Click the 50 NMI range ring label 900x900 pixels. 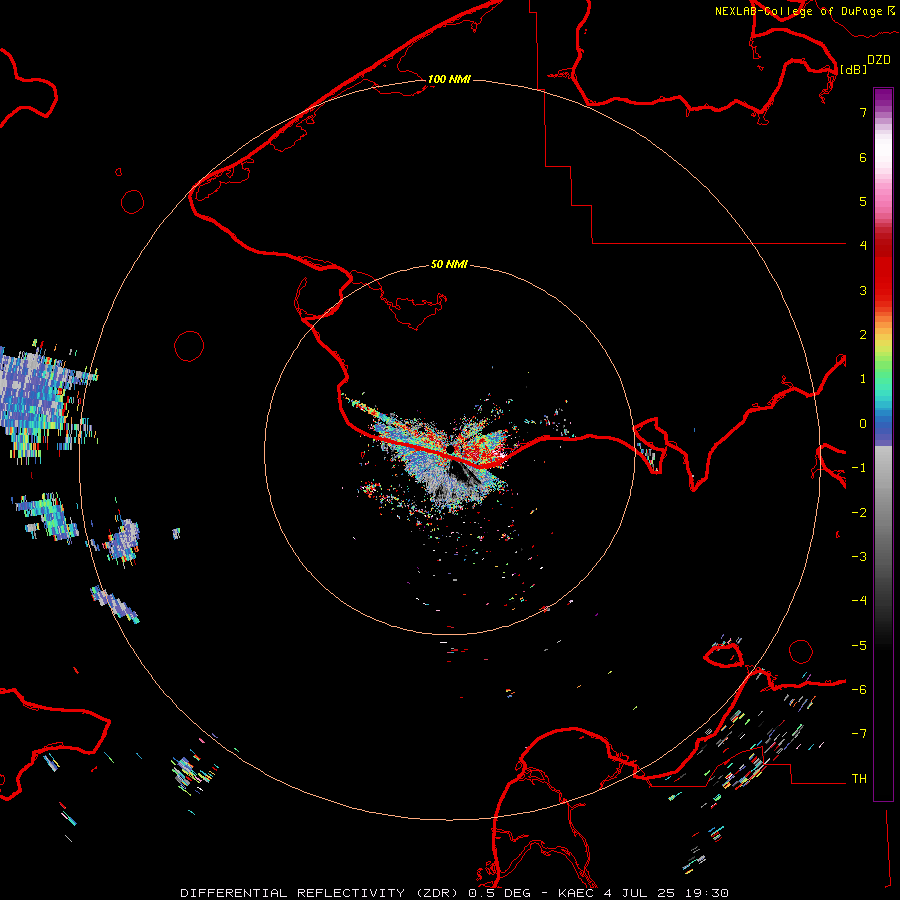tap(449, 264)
